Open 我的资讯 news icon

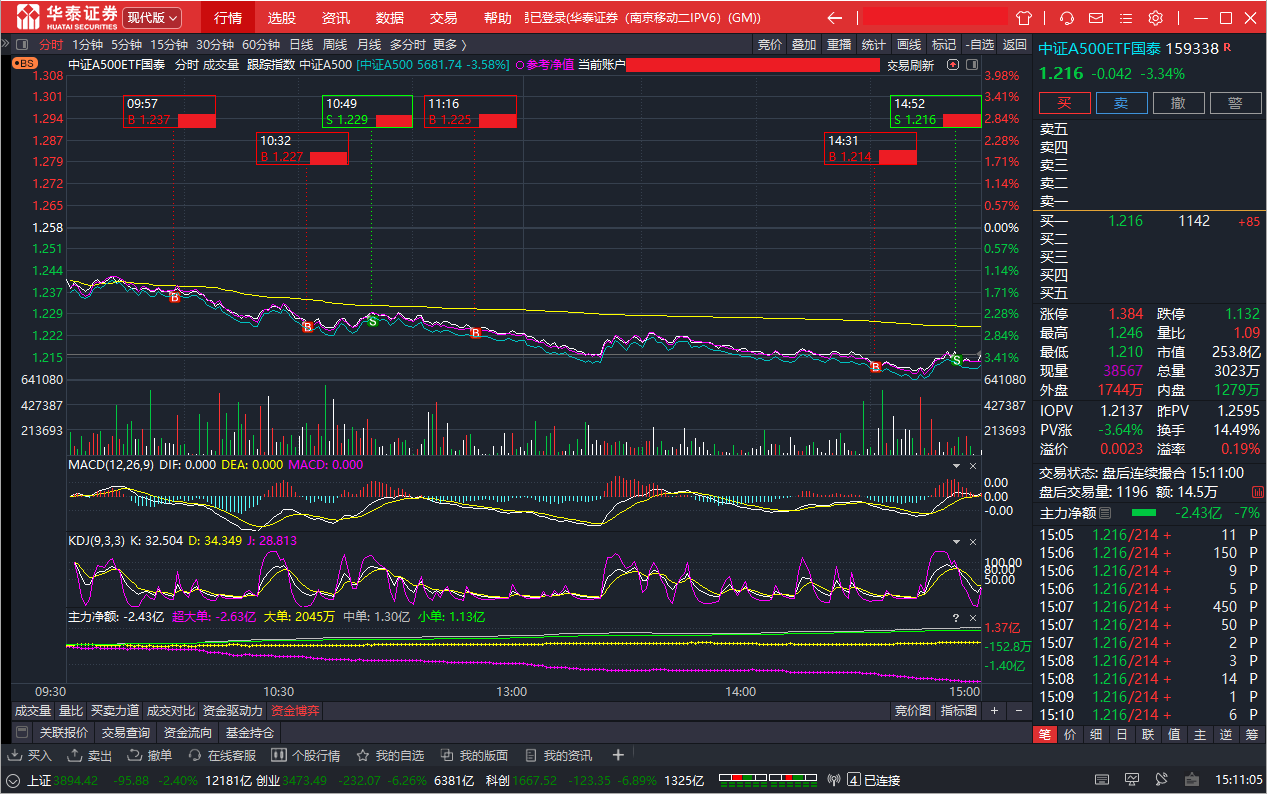[x=531, y=755]
